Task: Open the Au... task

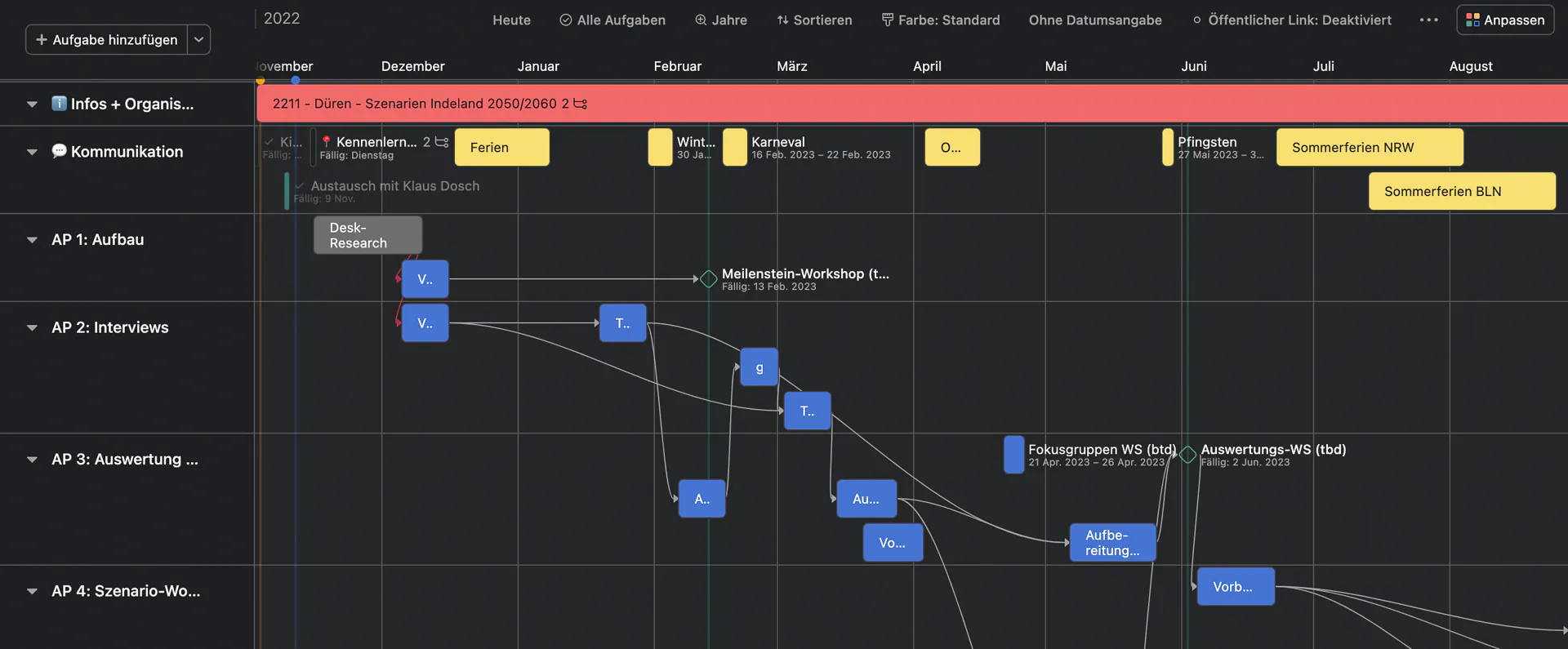Action: point(866,499)
